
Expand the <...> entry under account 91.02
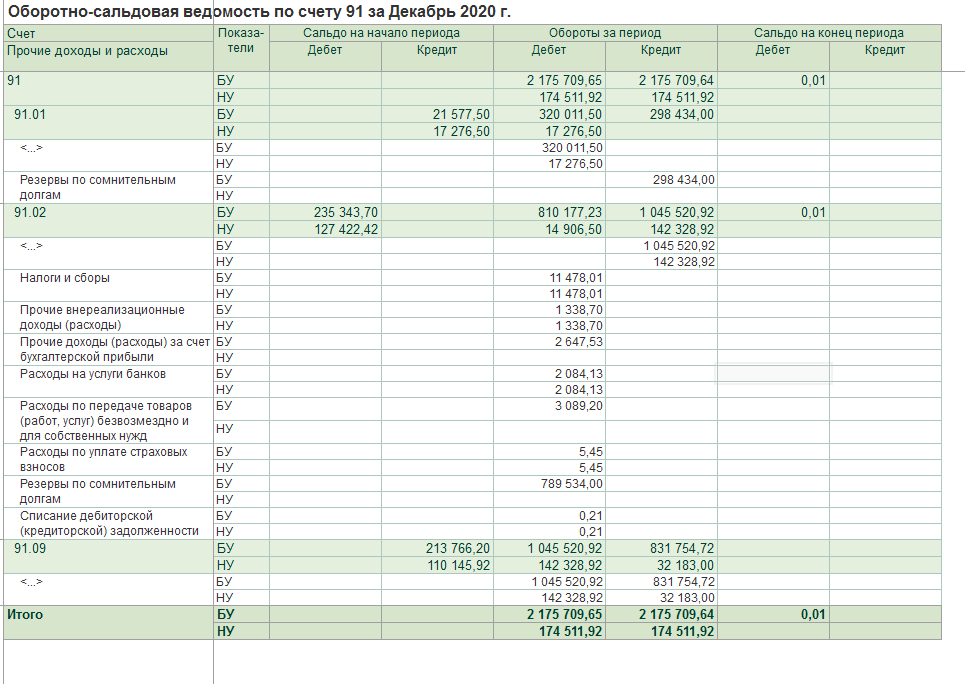coord(32,246)
